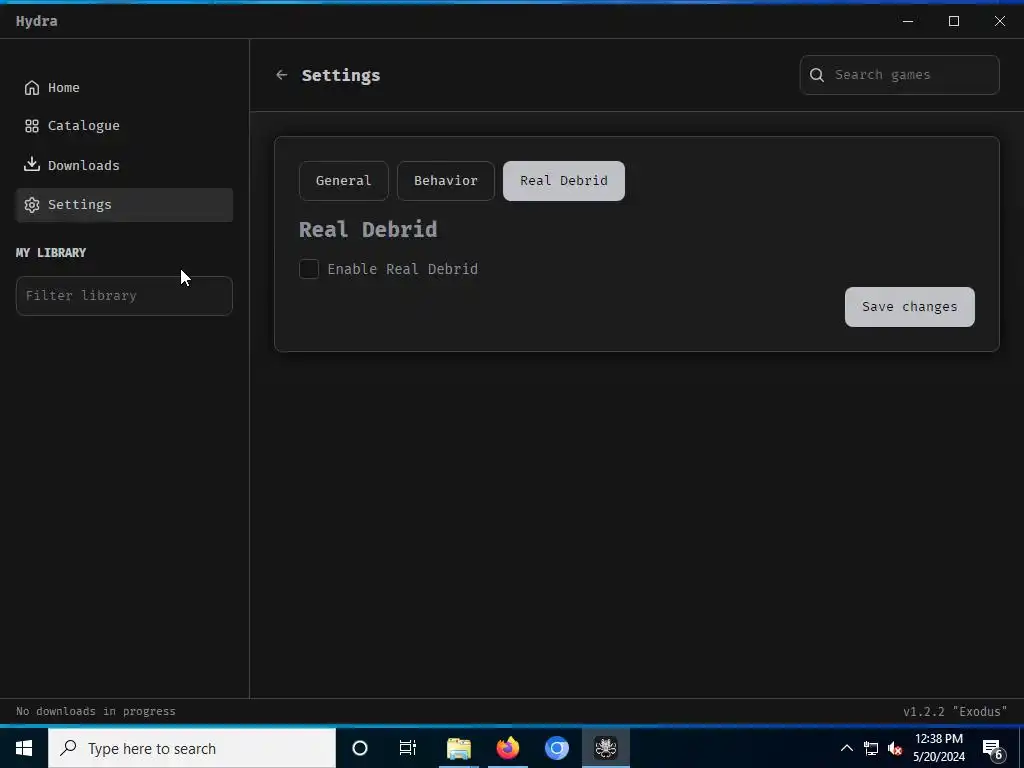Image resolution: width=1024 pixels, height=768 pixels.
Task: Open the Windows Start menu
Action: (x=24, y=748)
